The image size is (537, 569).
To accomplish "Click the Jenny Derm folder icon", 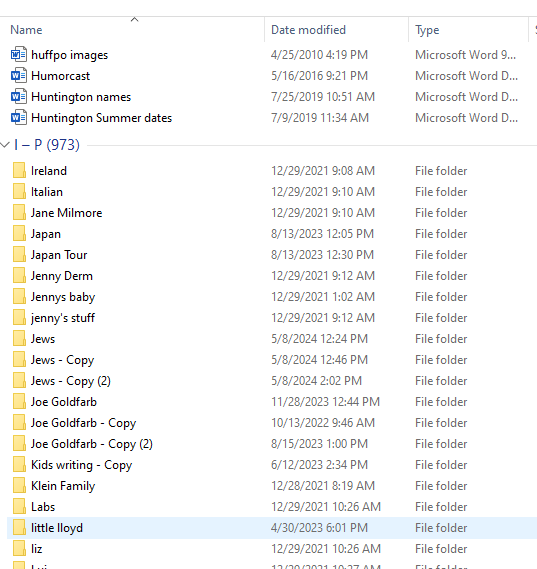I will 19,276.
